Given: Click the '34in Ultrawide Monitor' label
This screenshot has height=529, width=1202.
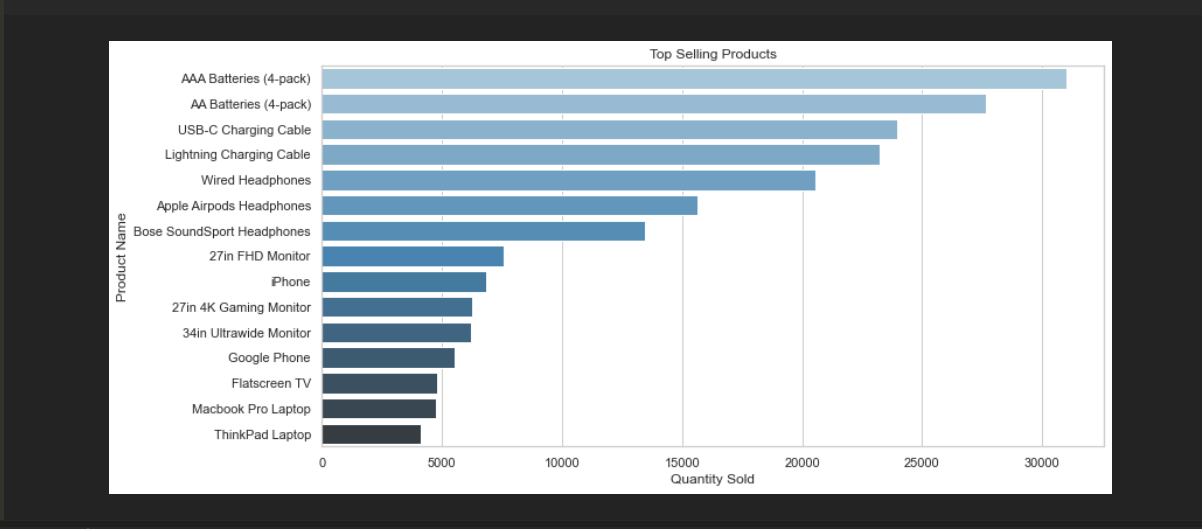Looking at the screenshot, I should click(247, 333).
